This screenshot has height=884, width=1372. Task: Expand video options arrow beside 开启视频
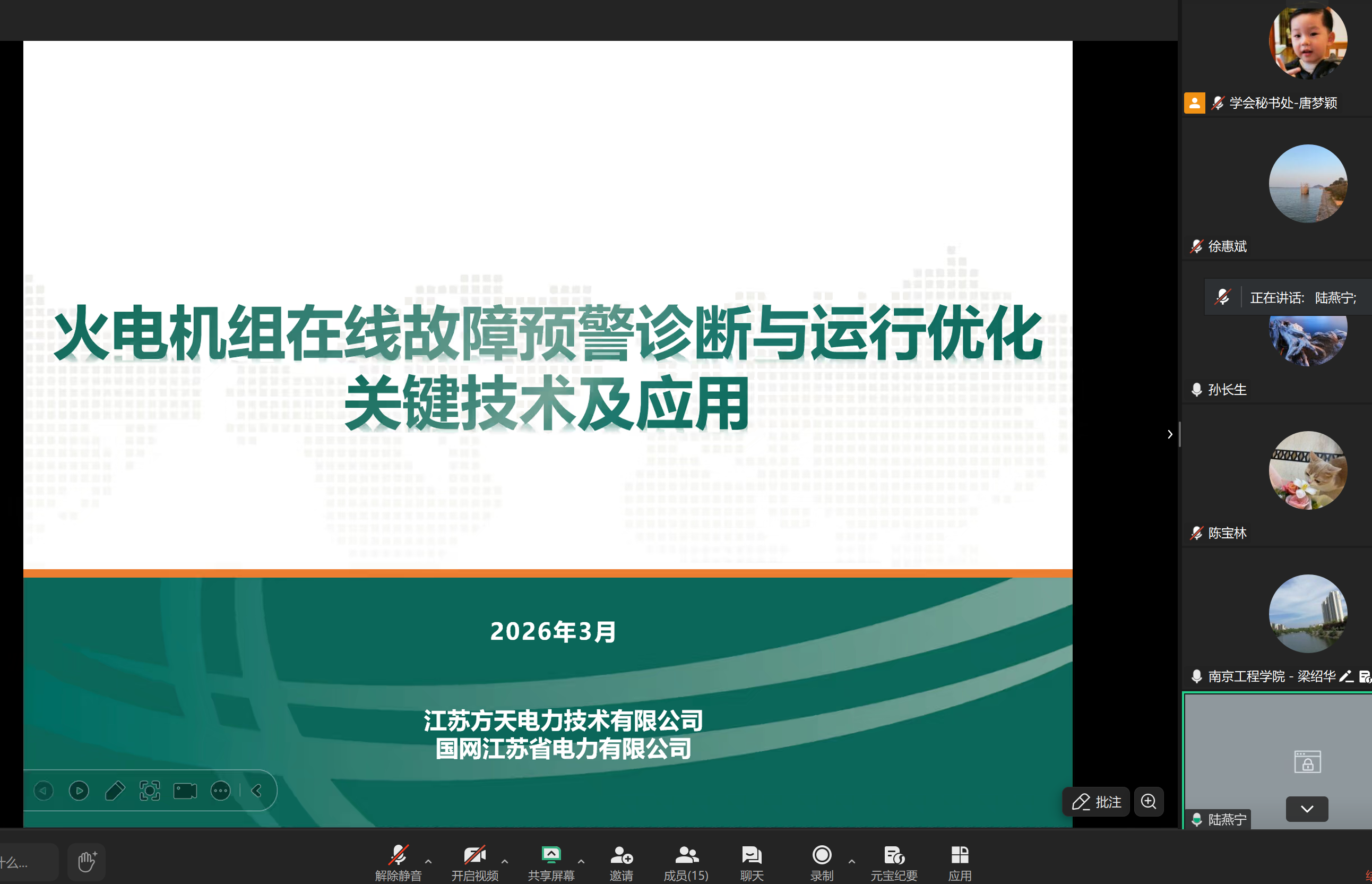[x=504, y=861]
